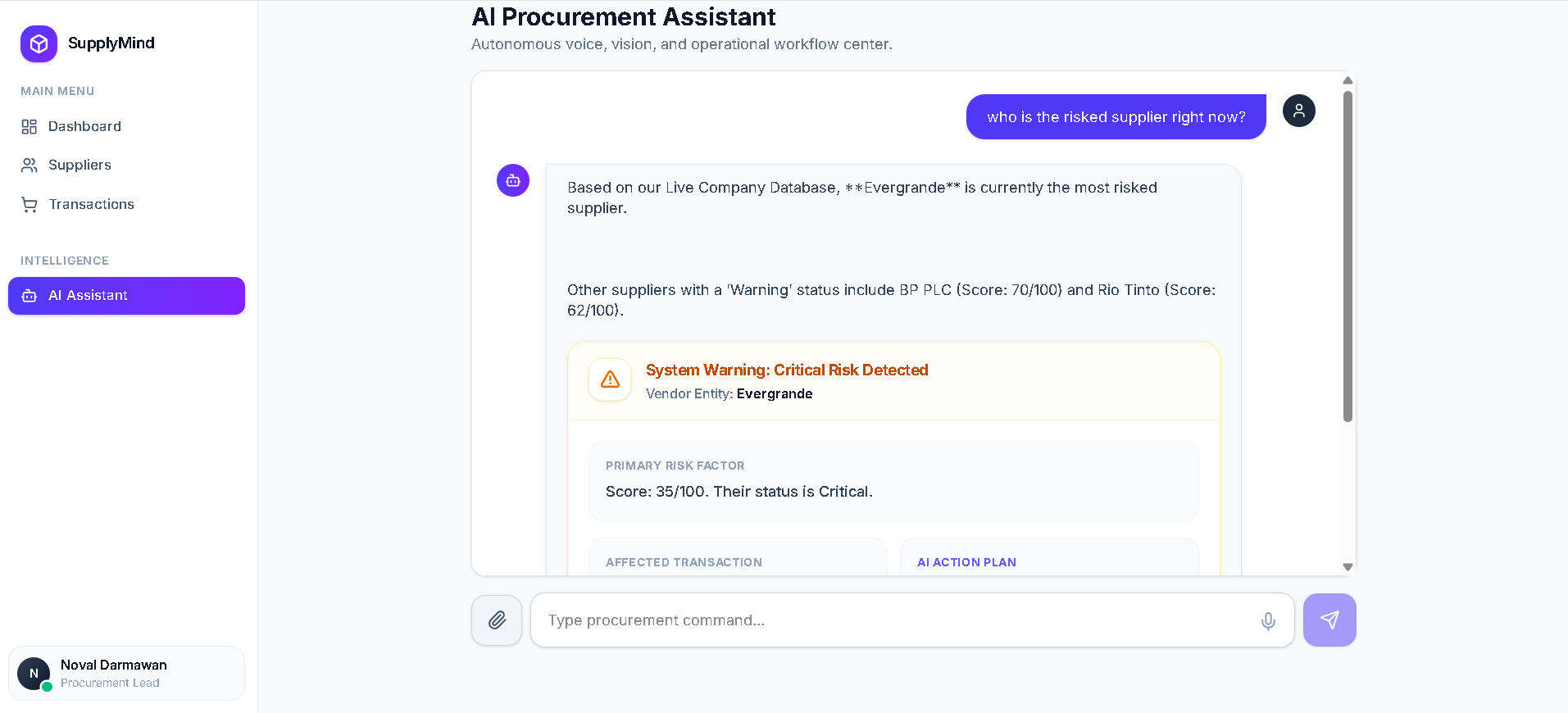Select AI Assistant in the Intelligence section
Viewport: 1568px width, 713px height.
click(x=126, y=296)
